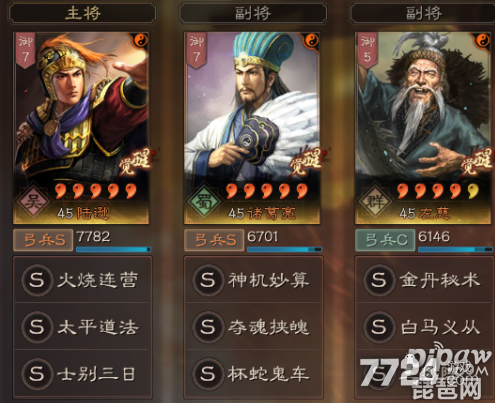Image resolution: width=495 pixels, height=403 pixels.
Task: Open the 神机妙算 skill entry
Action: (253, 279)
